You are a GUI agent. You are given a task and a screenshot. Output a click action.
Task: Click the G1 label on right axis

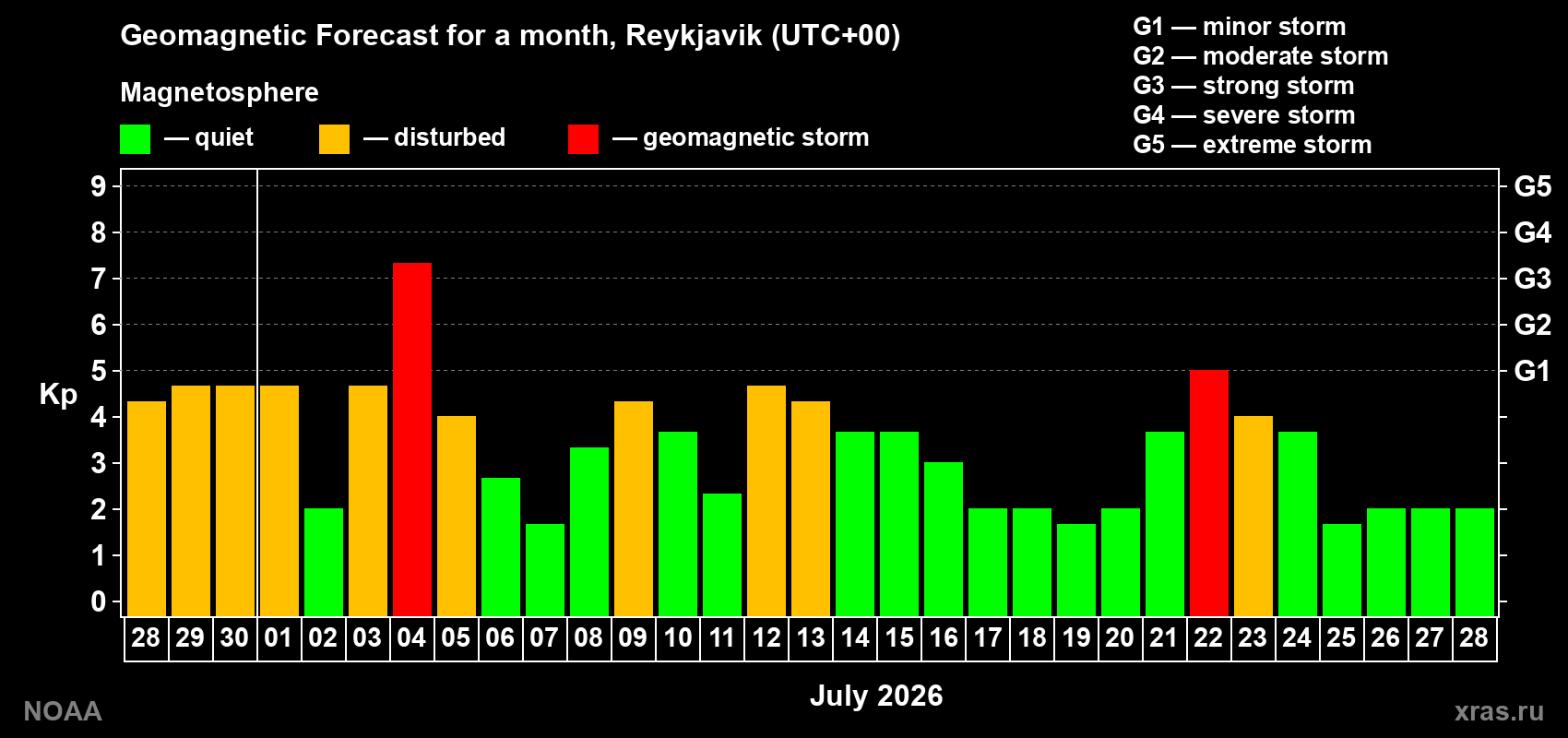coord(1533,371)
